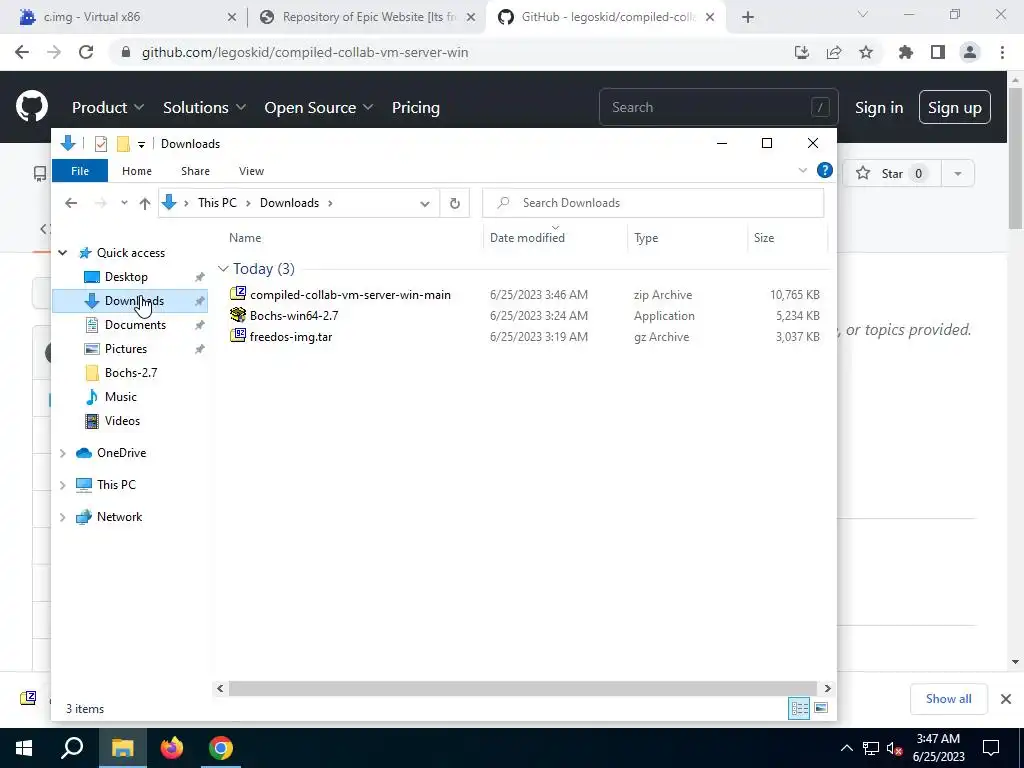1024x768 pixels.
Task: Open the notification center icon
Action: point(991,748)
